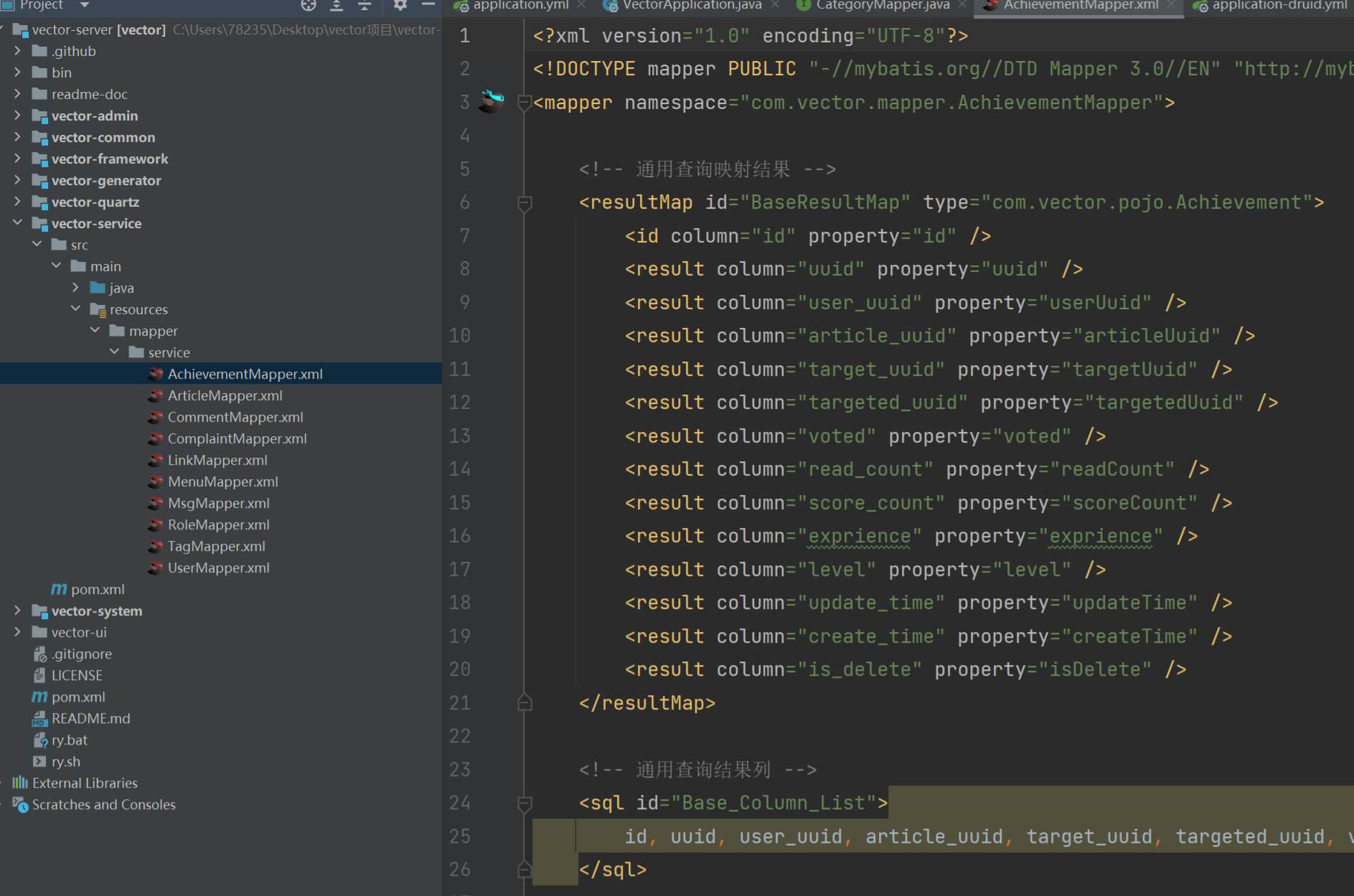Click the resultMap end fold marker on line 21
Screen dimensions: 1354x896
point(525,702)
